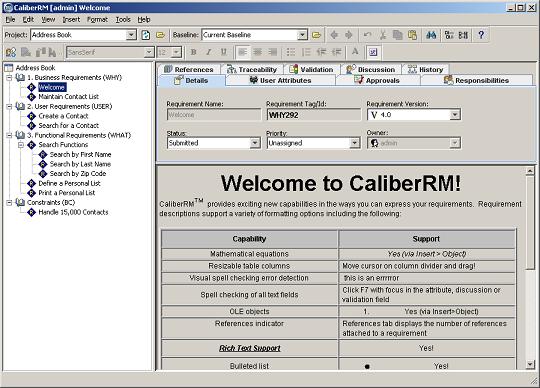The height and width of the screenshot is (388, 540).
Task: Click the binoculars find icon
Action: (x=431, y=35)
